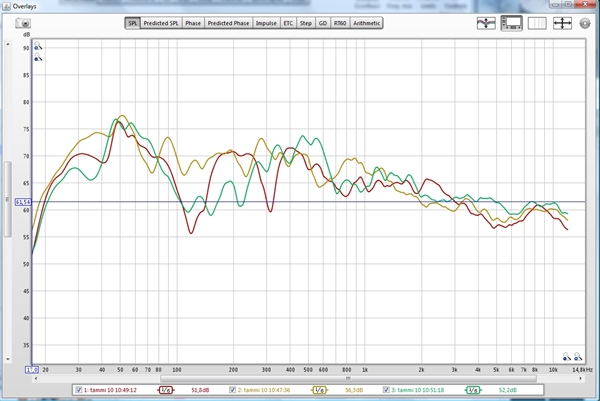The height and width of the screenshot is (401, 600).
Task: Minimize the Overlays window
Action: point(556,4)
